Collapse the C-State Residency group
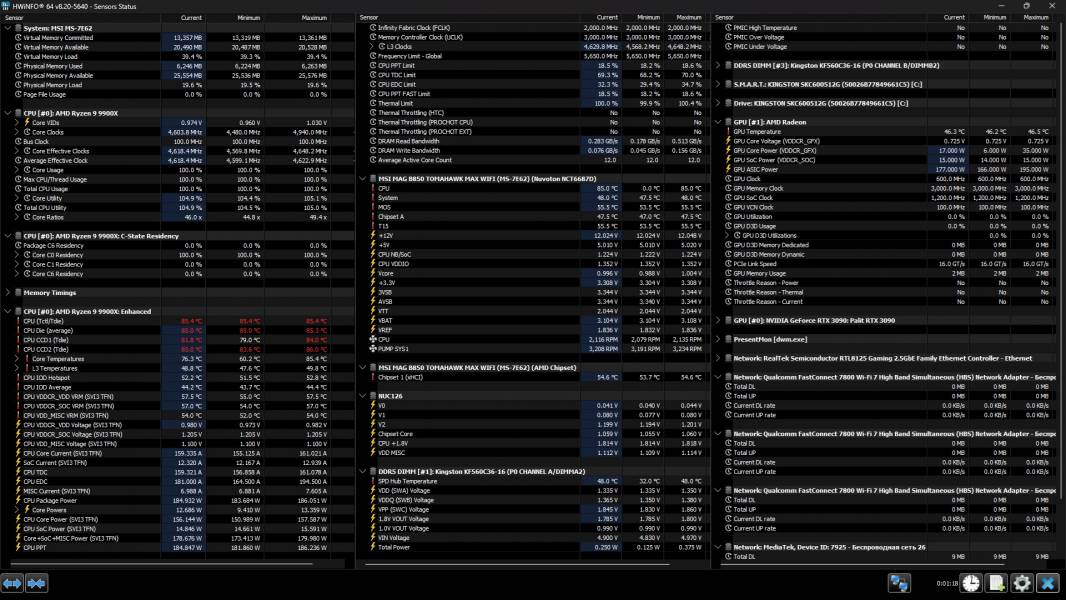Image resolution: width=1066 pixels, height=600 pixels. tap(7, 236)
